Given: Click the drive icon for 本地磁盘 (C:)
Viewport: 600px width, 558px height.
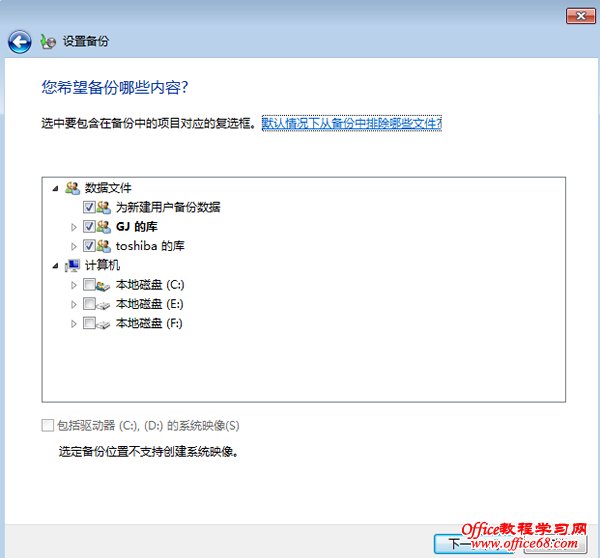Looking at the screenshot, I should [x=103, y=285].
